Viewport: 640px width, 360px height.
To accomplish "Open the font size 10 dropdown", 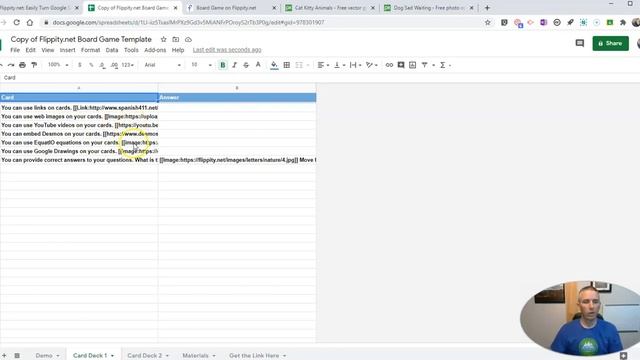I will 202,65.
